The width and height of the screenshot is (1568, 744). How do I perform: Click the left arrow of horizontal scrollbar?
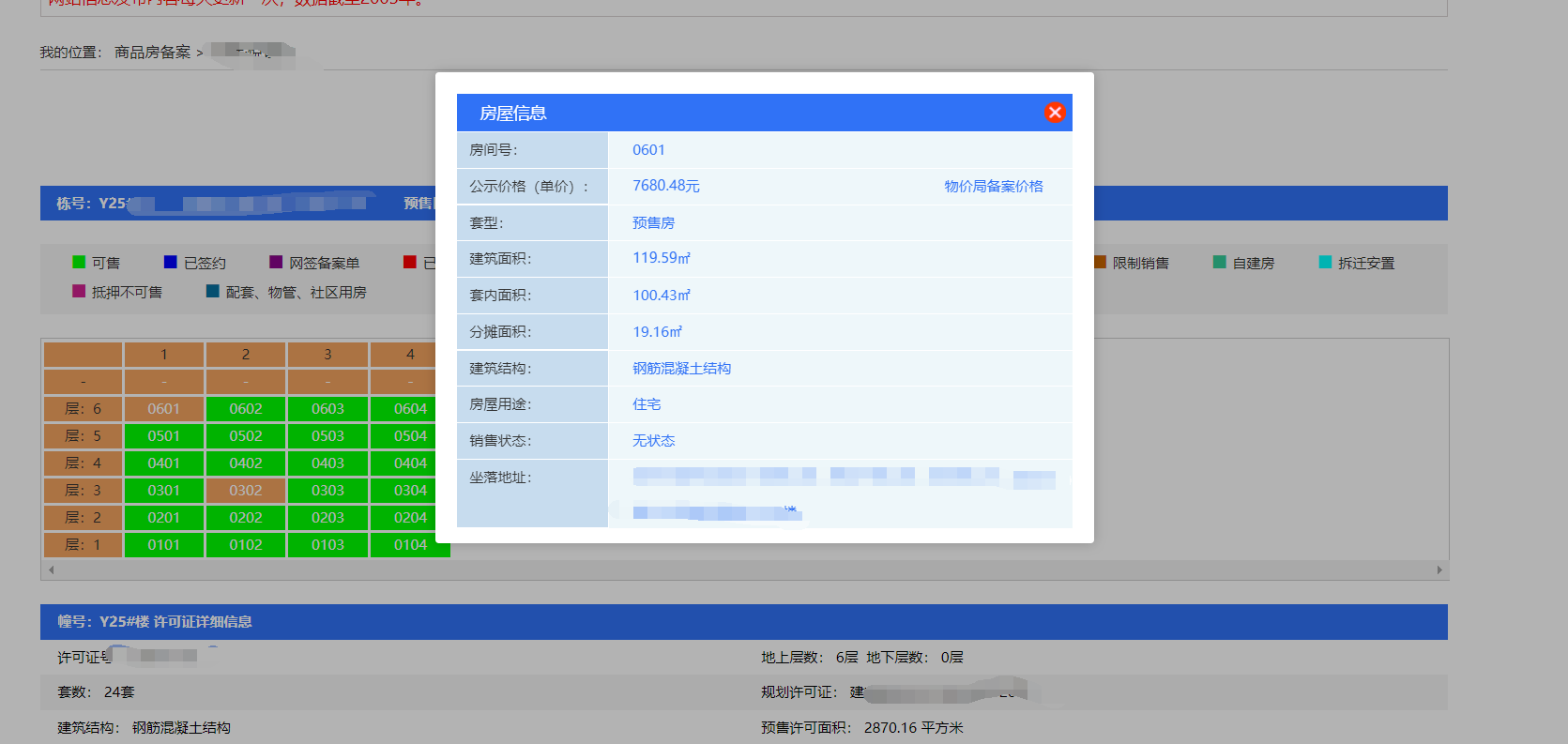pos(51,569)
